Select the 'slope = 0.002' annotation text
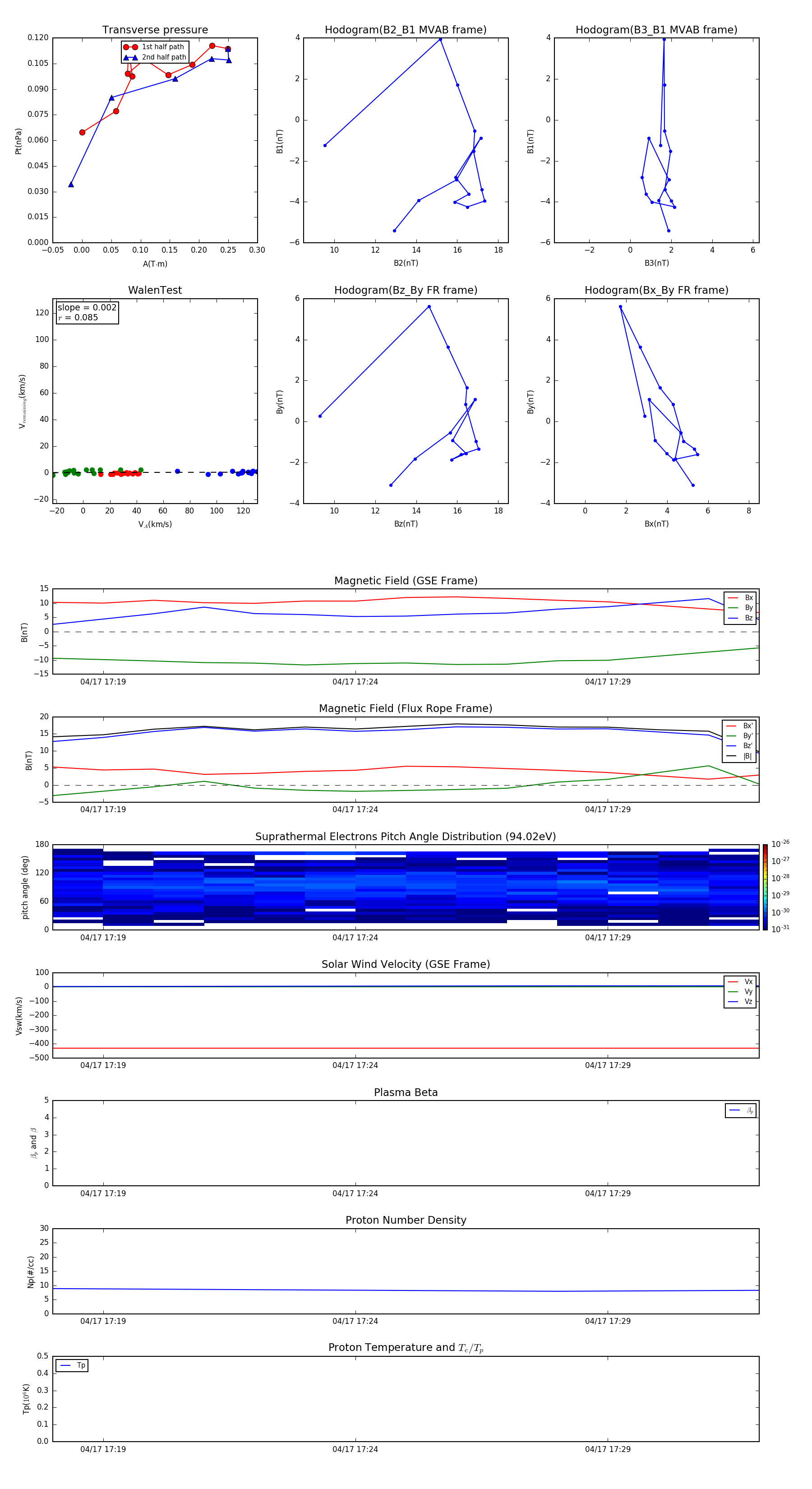Screen dimensions: 812x1489 point(87,308)
